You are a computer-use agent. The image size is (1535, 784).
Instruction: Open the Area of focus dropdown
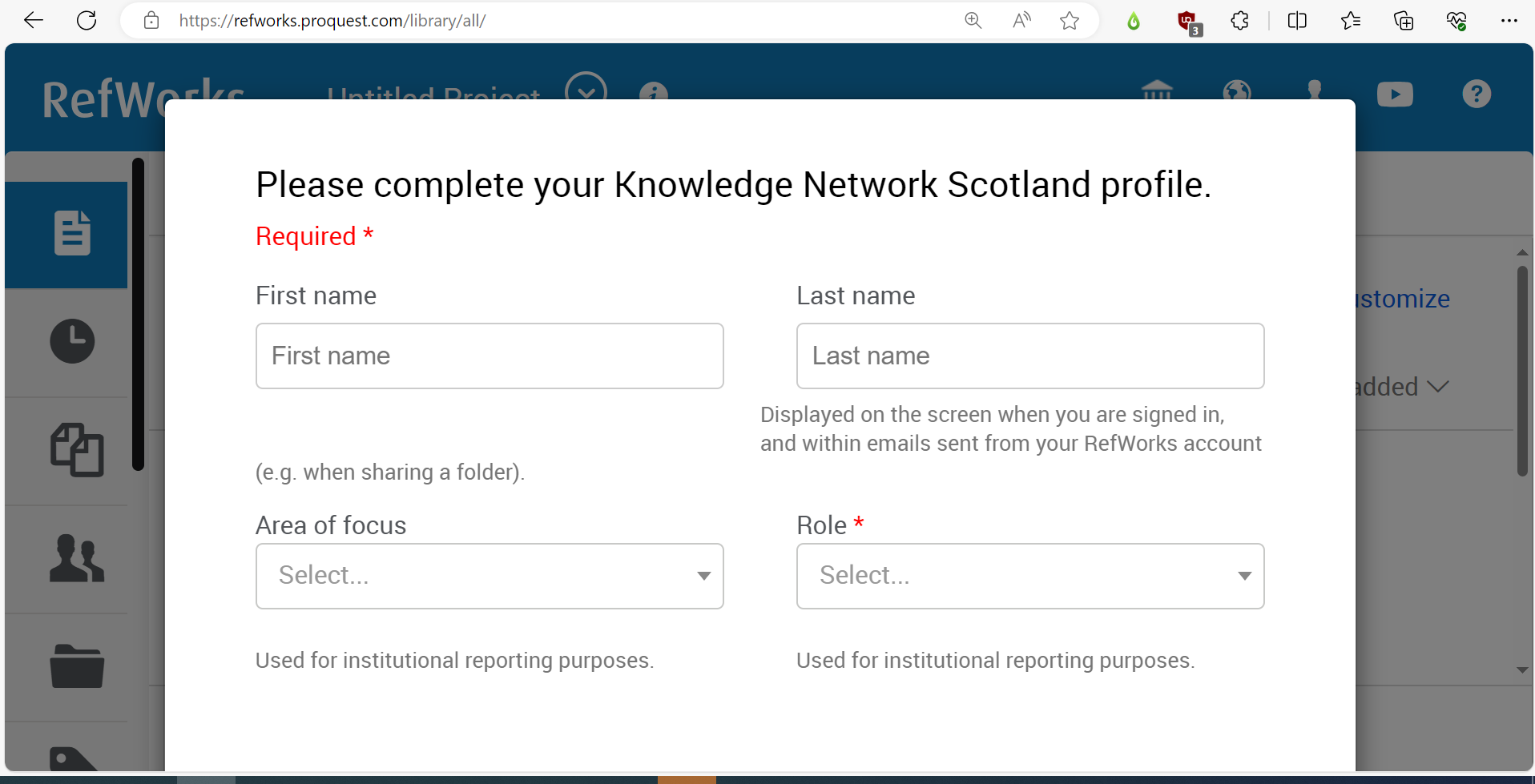pyautogui.click(x=490, y=577)
